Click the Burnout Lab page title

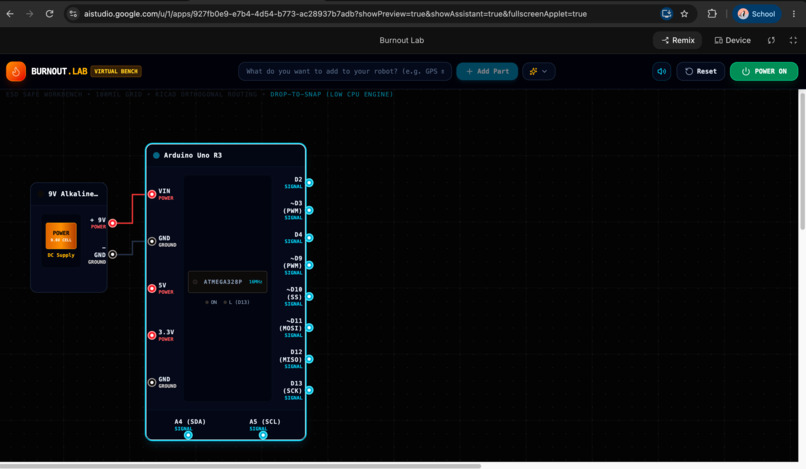point(402,40)
